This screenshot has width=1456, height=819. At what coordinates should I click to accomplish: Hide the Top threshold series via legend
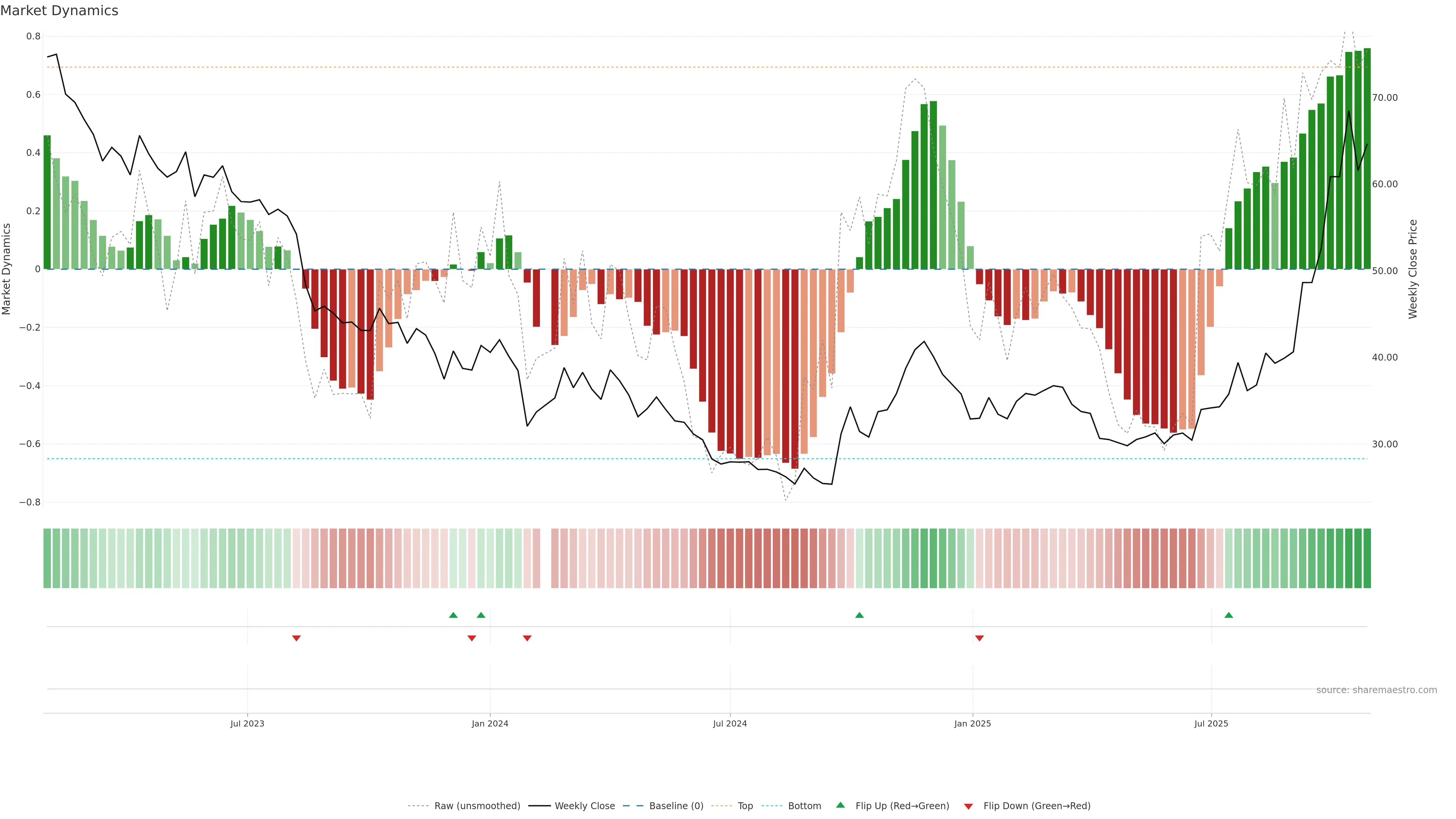coord(745,806)
